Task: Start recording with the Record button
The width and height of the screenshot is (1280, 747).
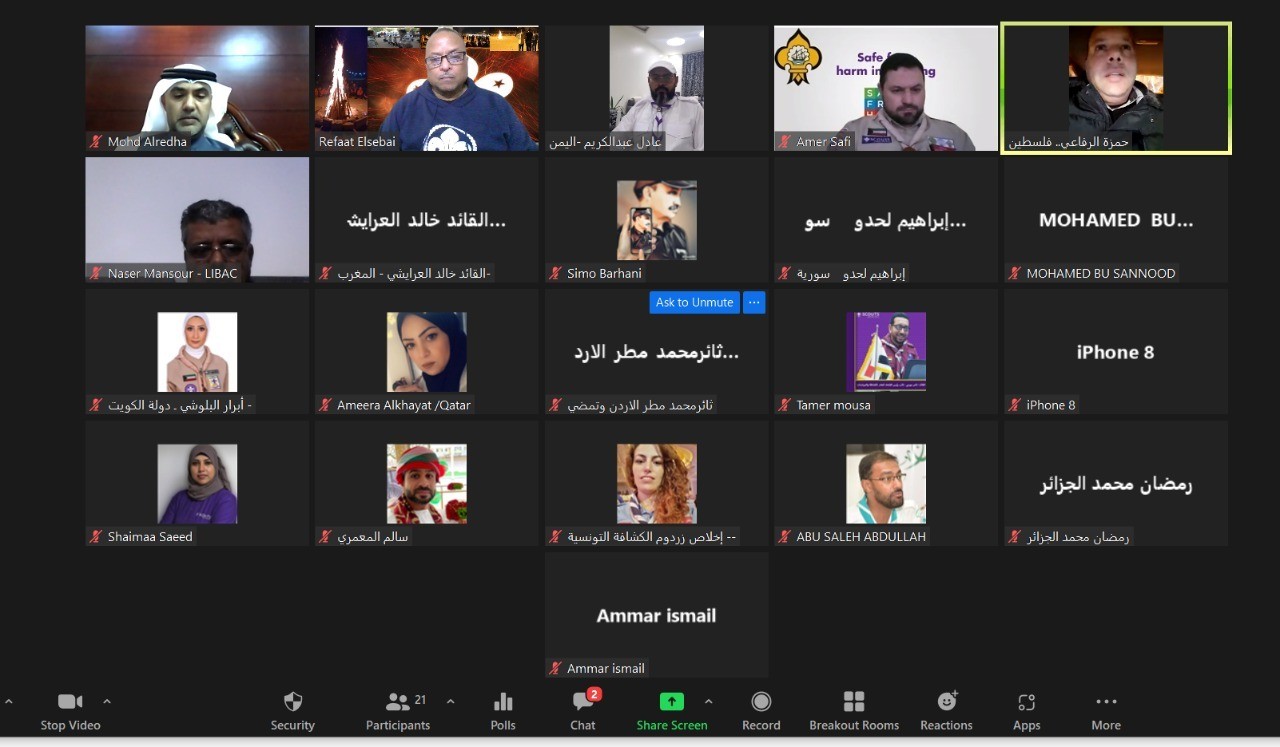Action: [x=761, y=702]
